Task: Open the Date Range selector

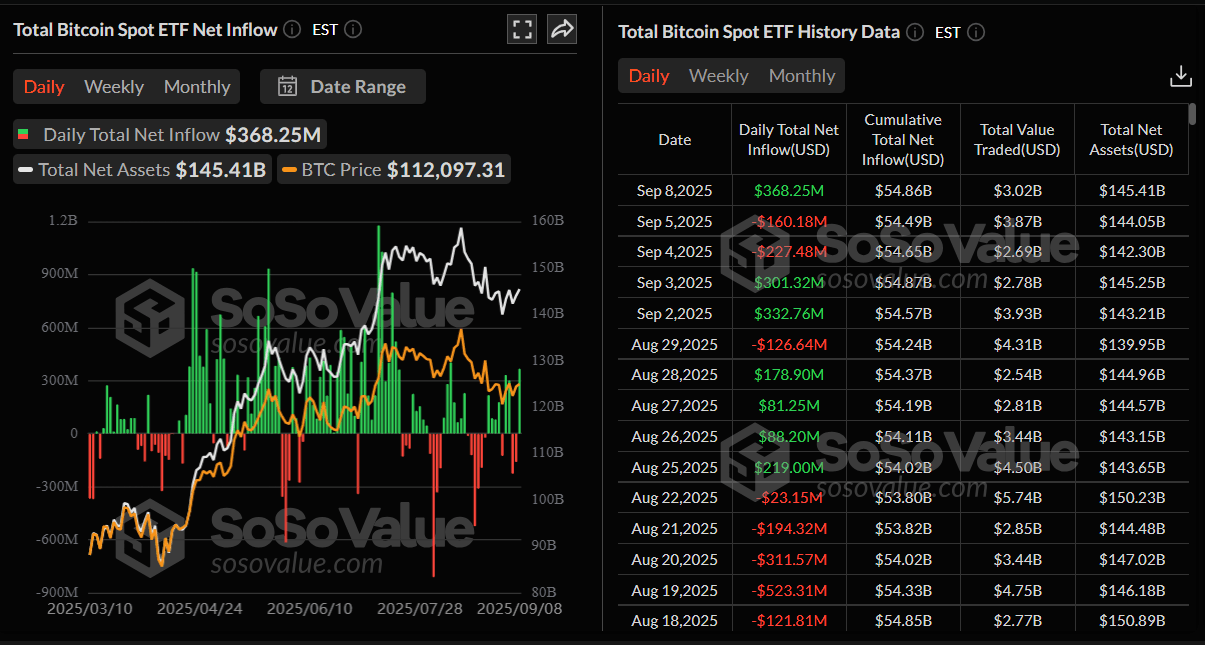Action: pyautogui.click(x=343, y=86)
